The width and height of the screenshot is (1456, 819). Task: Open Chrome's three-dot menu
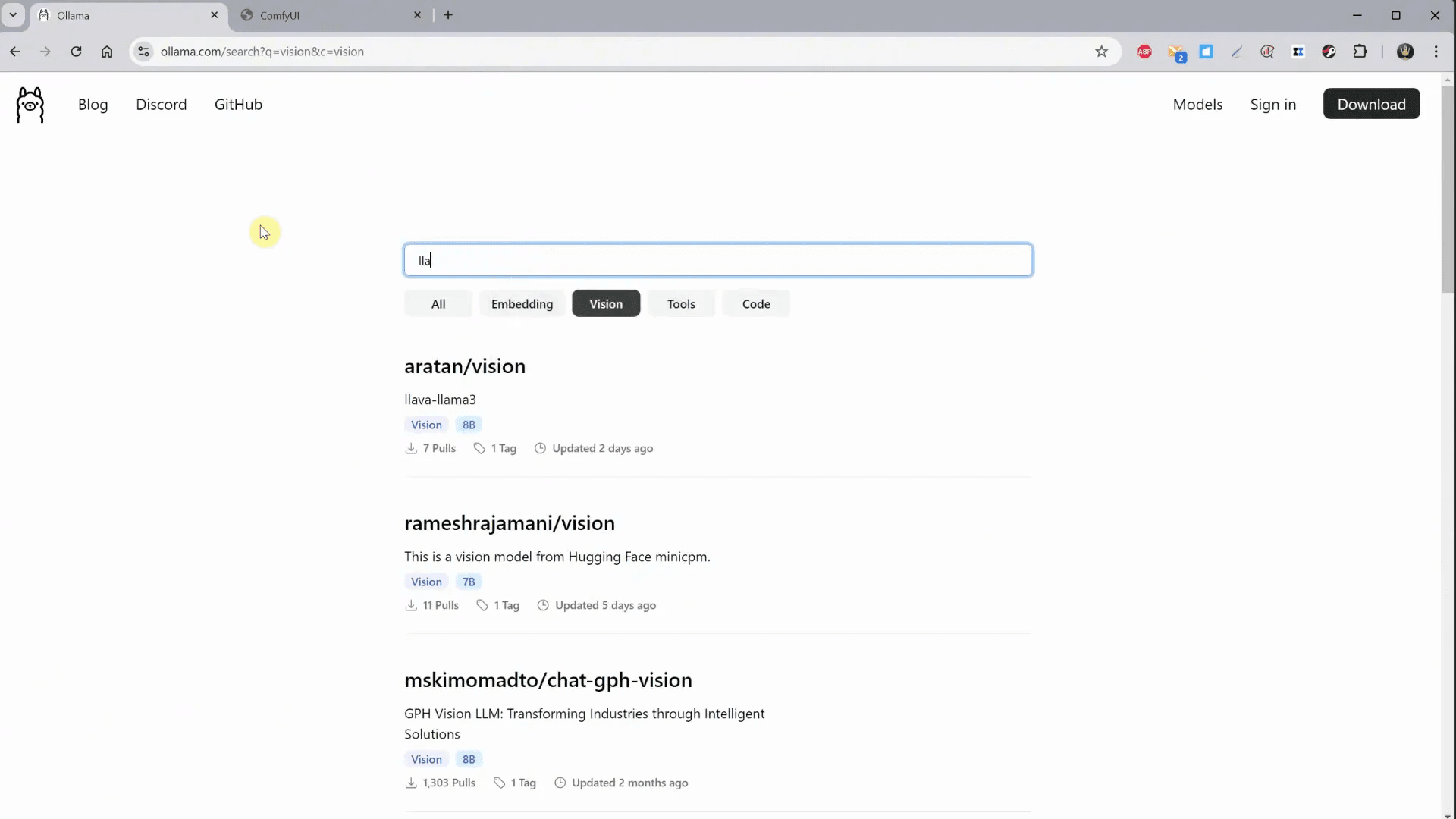click(x=1437, y=52)
